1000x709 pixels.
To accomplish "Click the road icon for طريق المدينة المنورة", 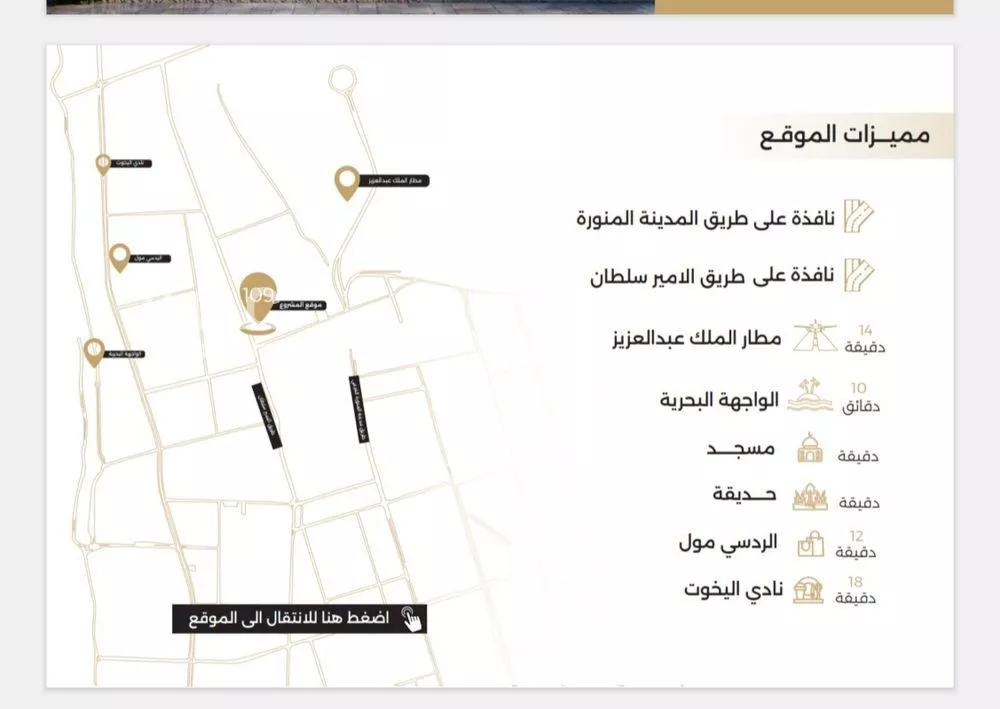I will (858, 213).
